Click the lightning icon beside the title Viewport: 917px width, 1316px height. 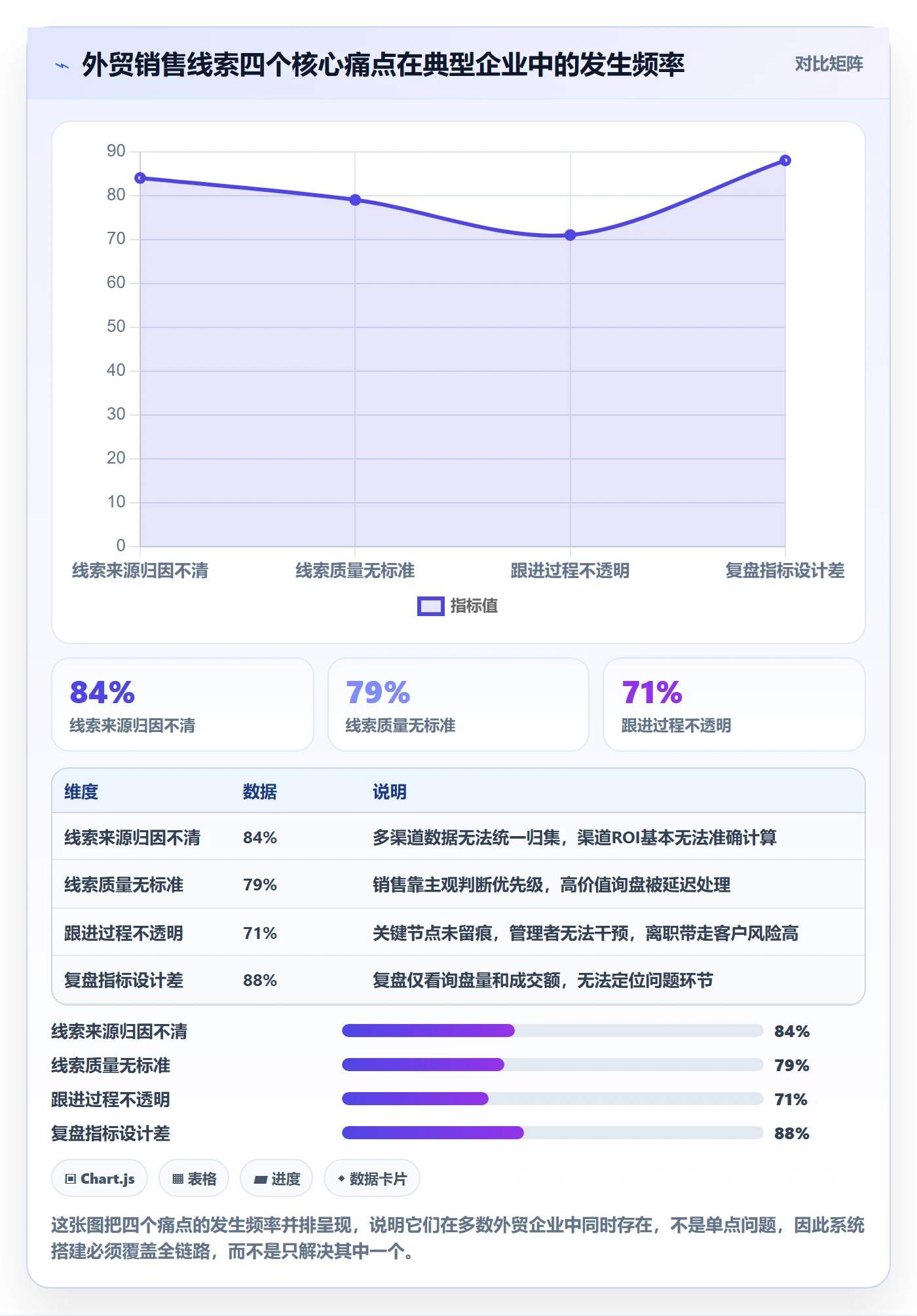(62, 65)
